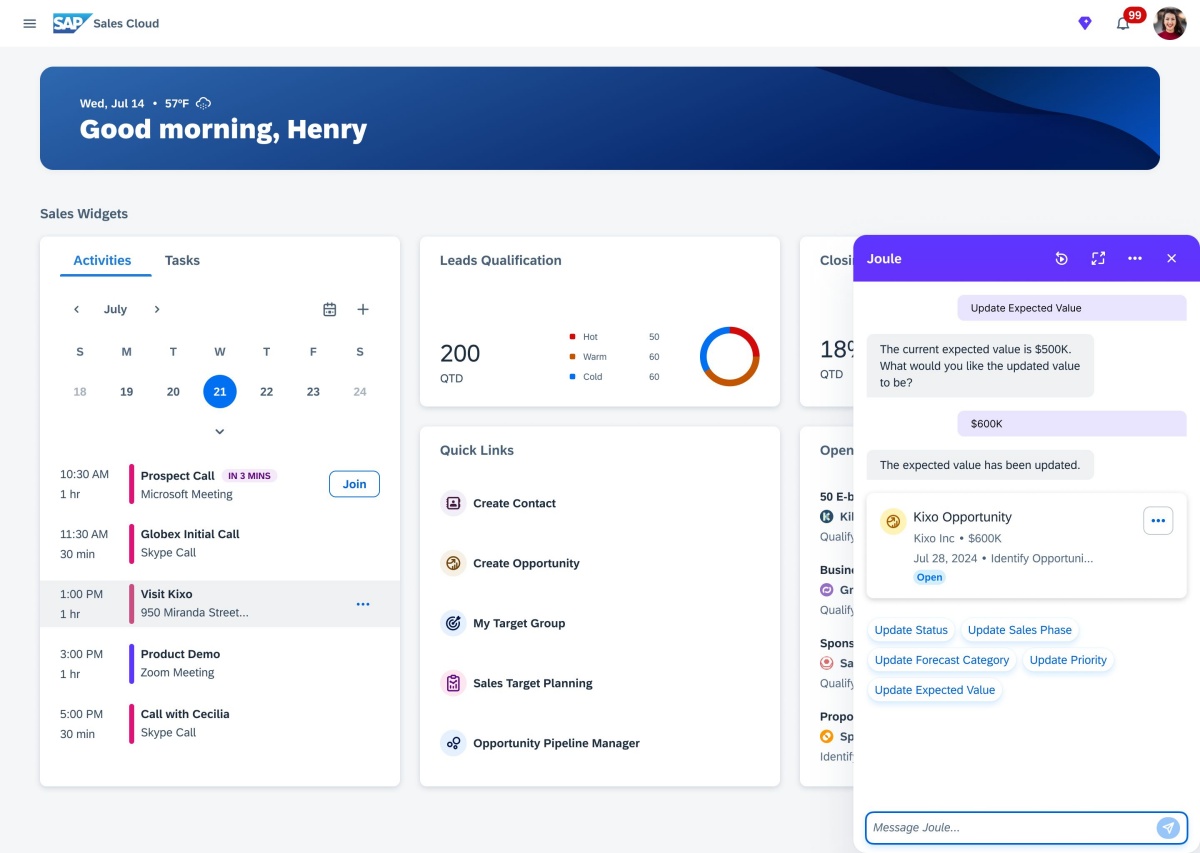Click Joule history restore icon
This screenshot has width=1200, height=853.
point(1062,259)
